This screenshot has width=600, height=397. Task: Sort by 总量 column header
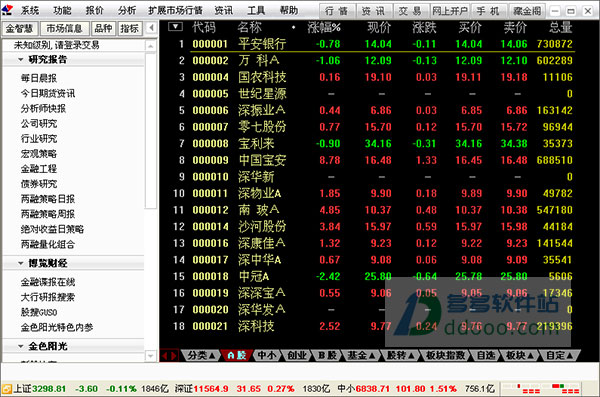click(x=561, y=27)
